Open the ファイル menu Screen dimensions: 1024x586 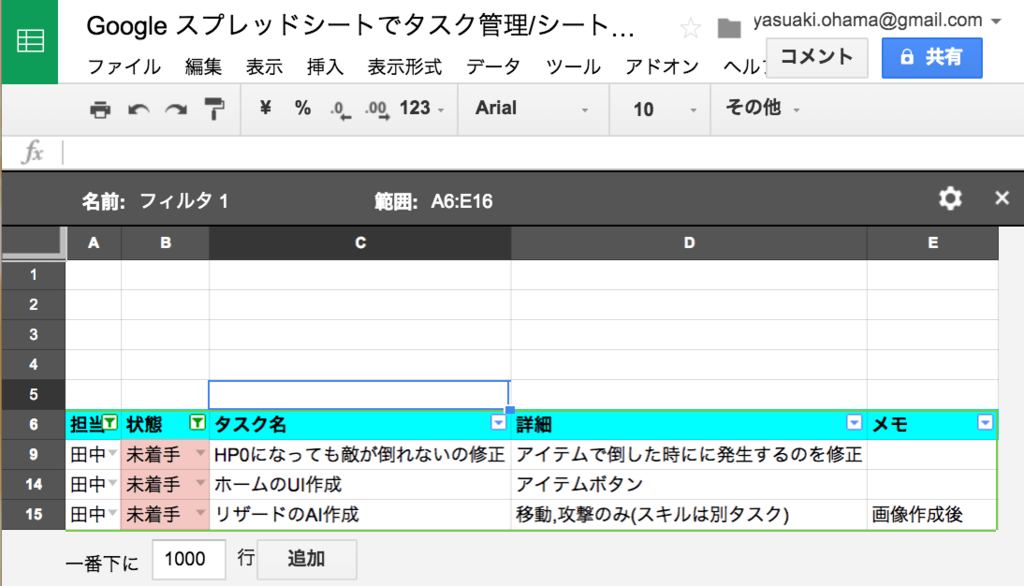coord(124,67)
